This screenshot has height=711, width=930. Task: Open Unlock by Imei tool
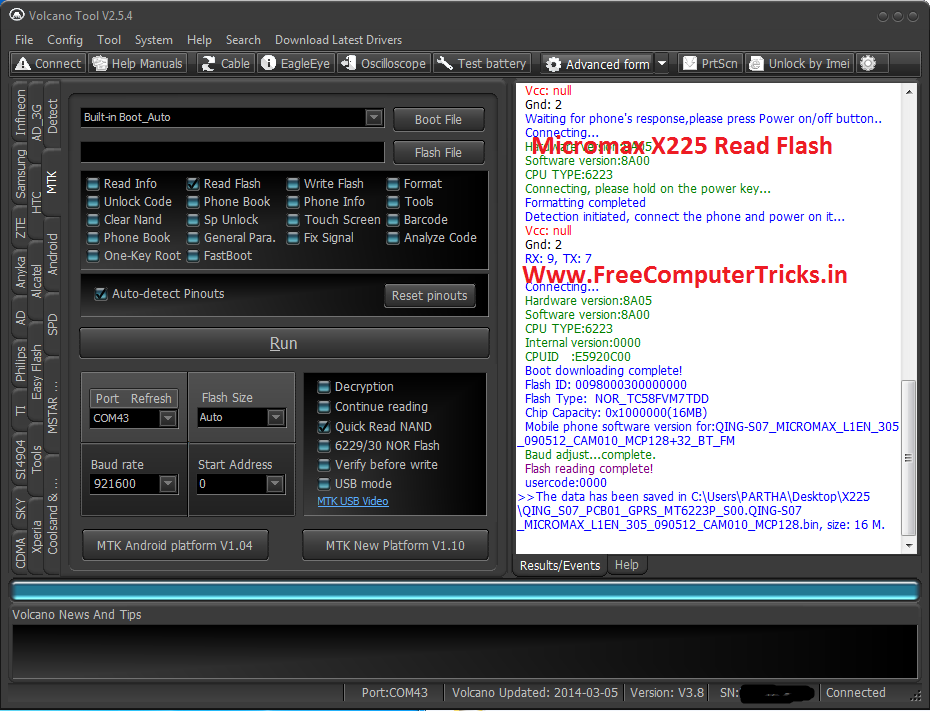(x=800, y=63)
